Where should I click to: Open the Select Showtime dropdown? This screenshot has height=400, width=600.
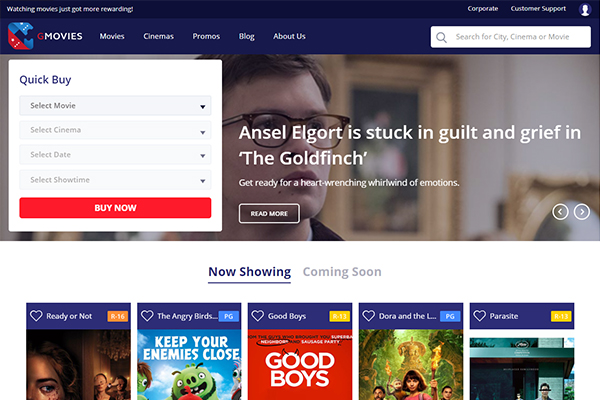(x=115, y=180)
